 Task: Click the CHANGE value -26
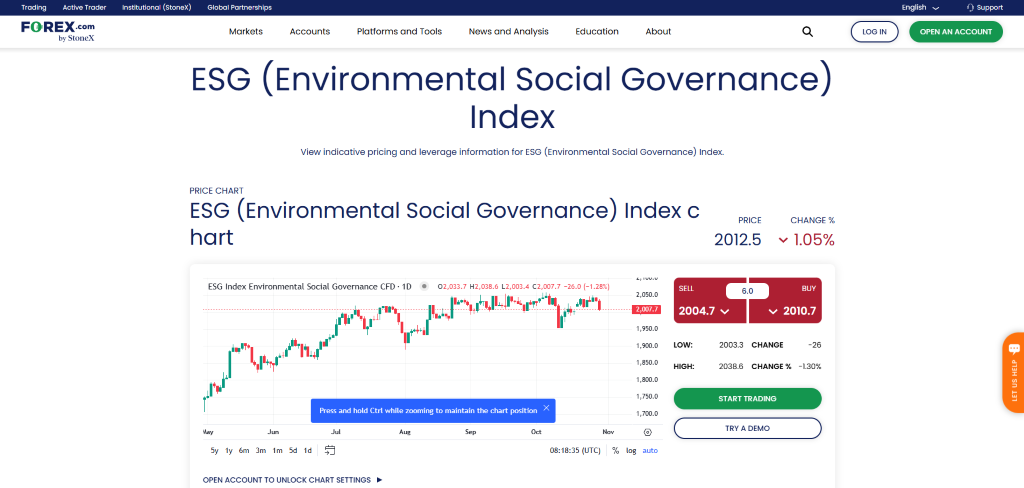pos(814,345)
